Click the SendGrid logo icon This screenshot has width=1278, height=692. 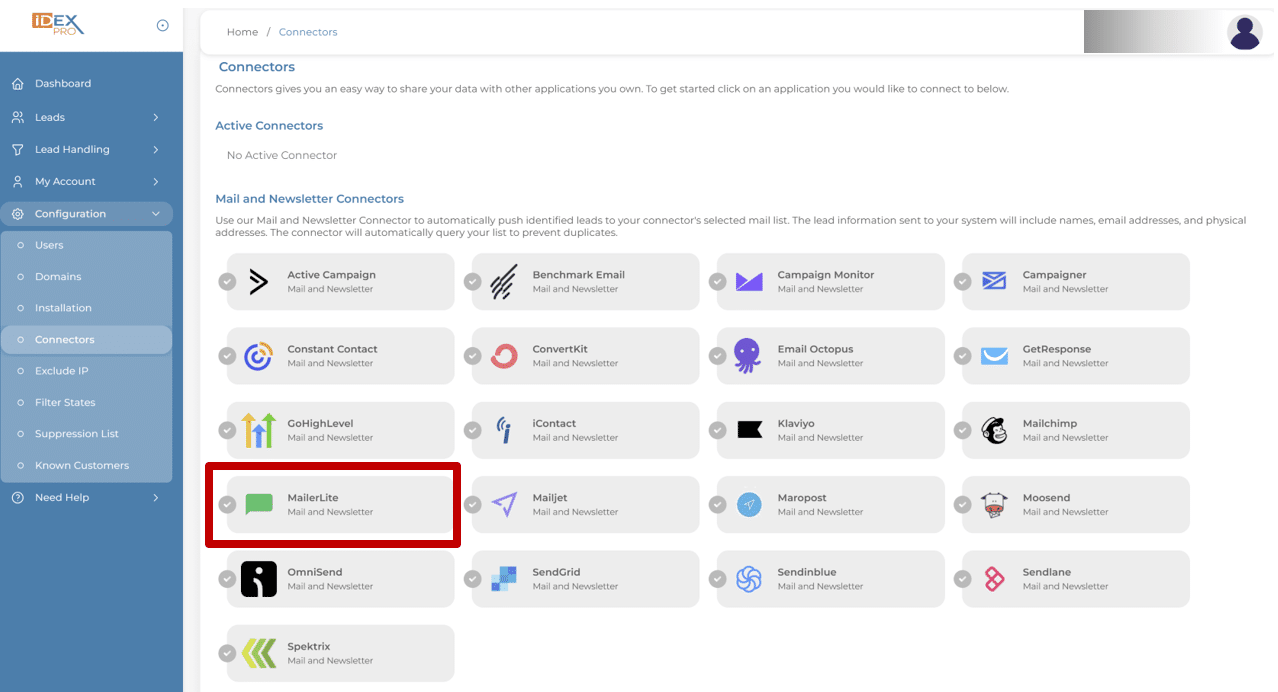coord(504,579)
